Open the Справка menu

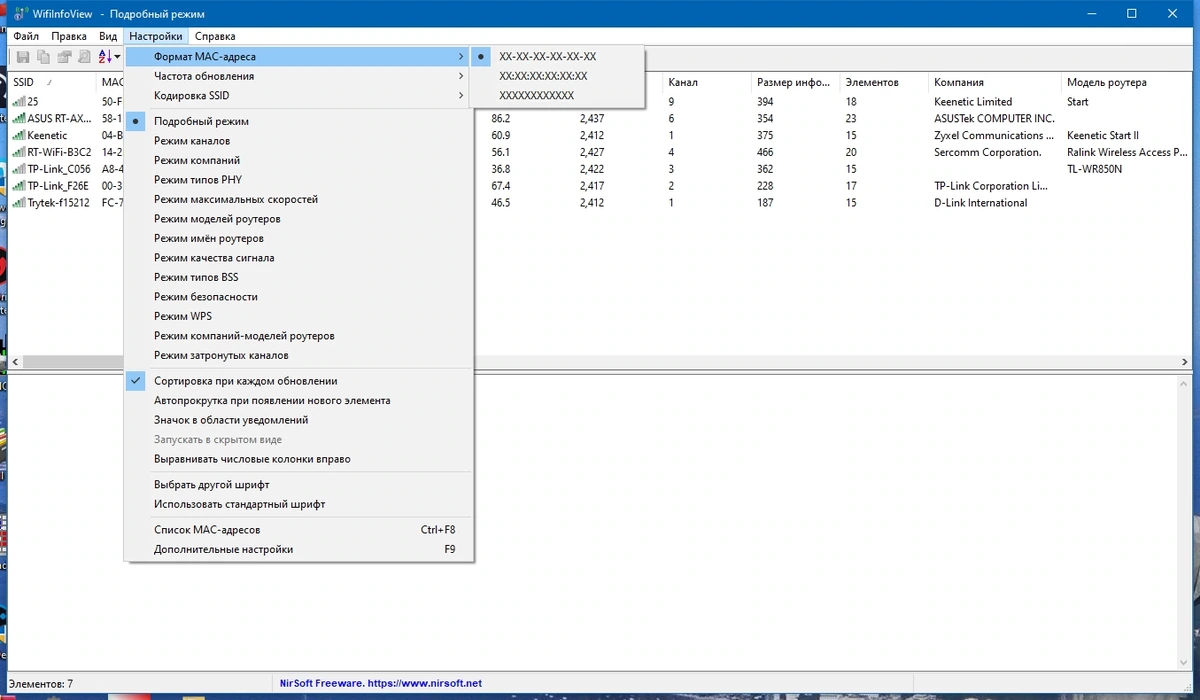[215, 36]
